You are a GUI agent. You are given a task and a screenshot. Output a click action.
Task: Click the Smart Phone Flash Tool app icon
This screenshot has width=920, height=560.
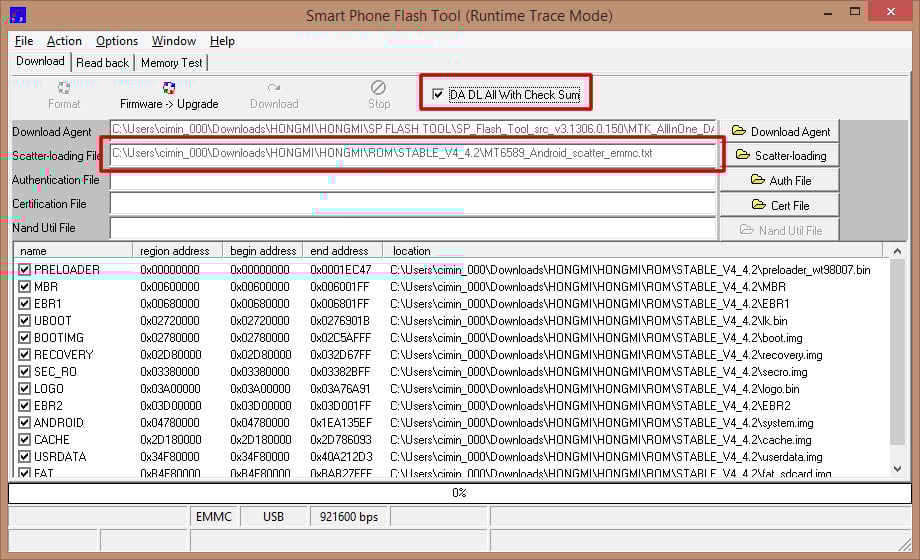pyautogui.click(x=18, y=15)
